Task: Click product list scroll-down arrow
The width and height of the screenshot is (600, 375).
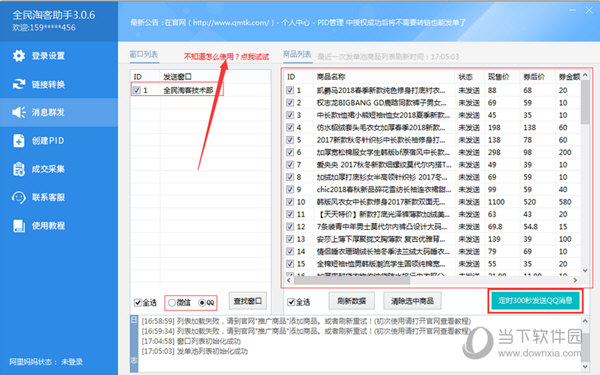Action: 585,270
